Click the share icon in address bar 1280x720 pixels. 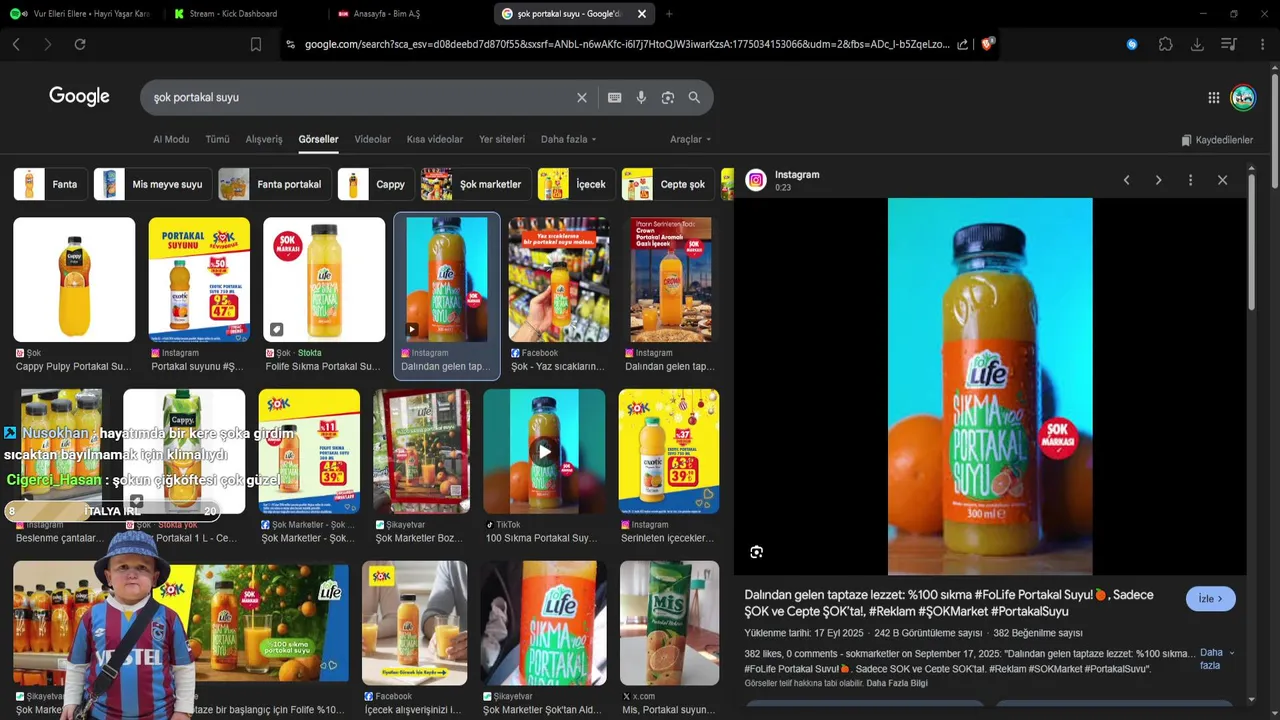962,44
